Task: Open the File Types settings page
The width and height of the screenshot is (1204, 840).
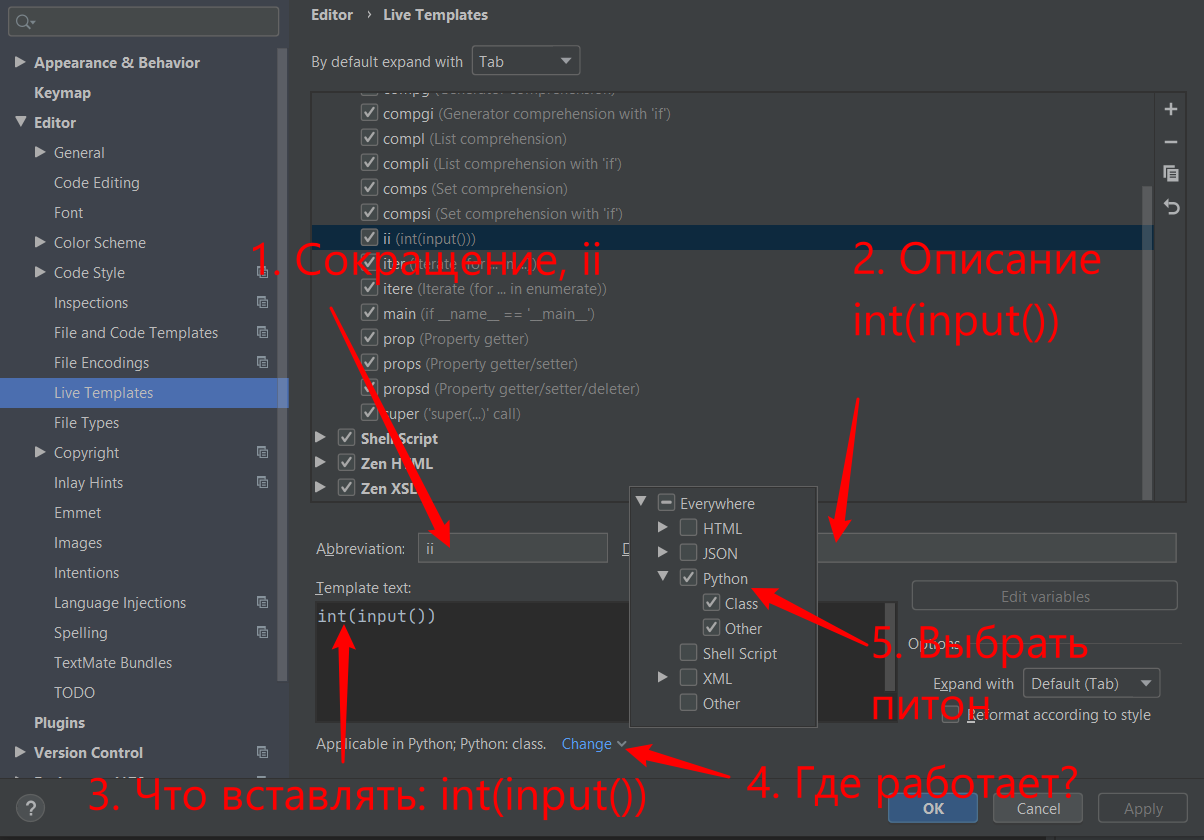Action: pos(86,422)
